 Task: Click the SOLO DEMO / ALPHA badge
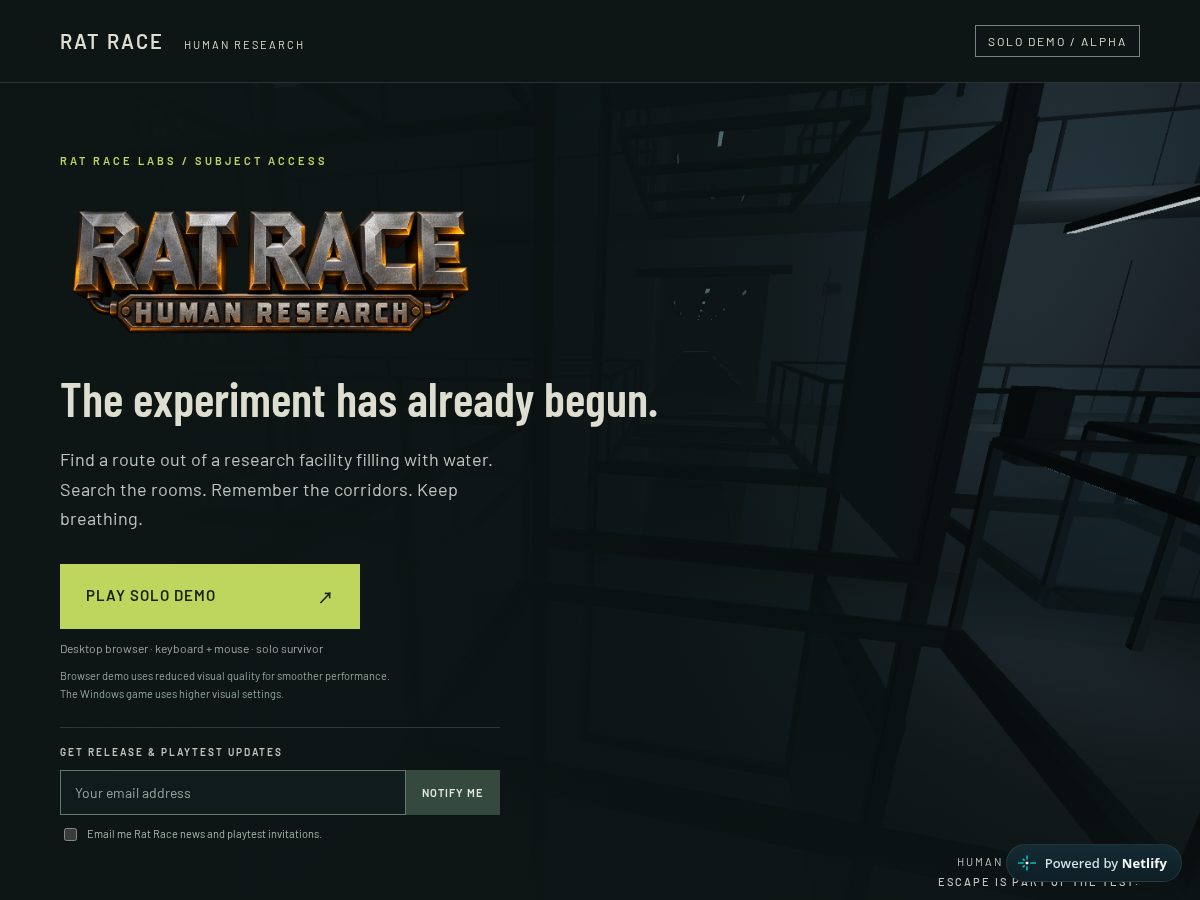tap(1057, 41)
